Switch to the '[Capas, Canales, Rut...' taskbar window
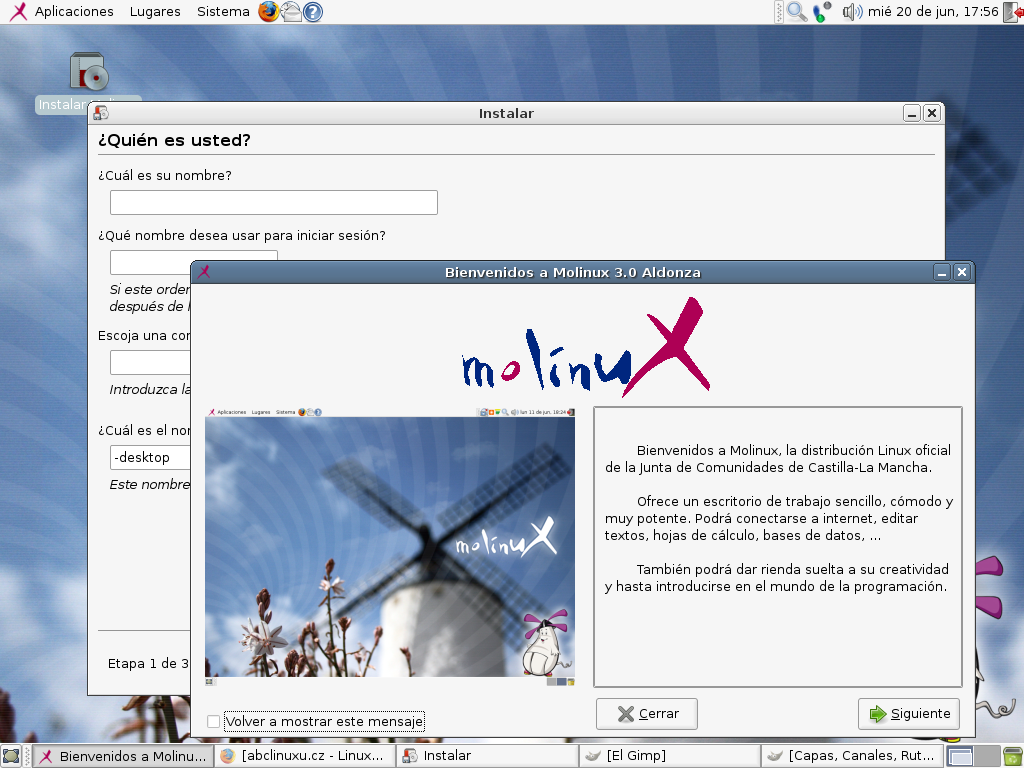1024x768 pixels. pyautogui.click(x=853, y=756)
